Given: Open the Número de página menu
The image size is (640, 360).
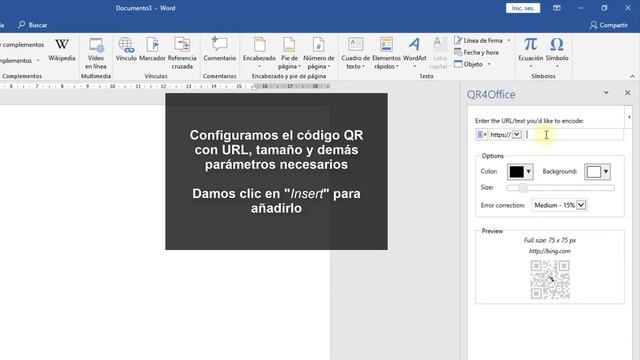Looking at the screenshot, I should 318,53.
